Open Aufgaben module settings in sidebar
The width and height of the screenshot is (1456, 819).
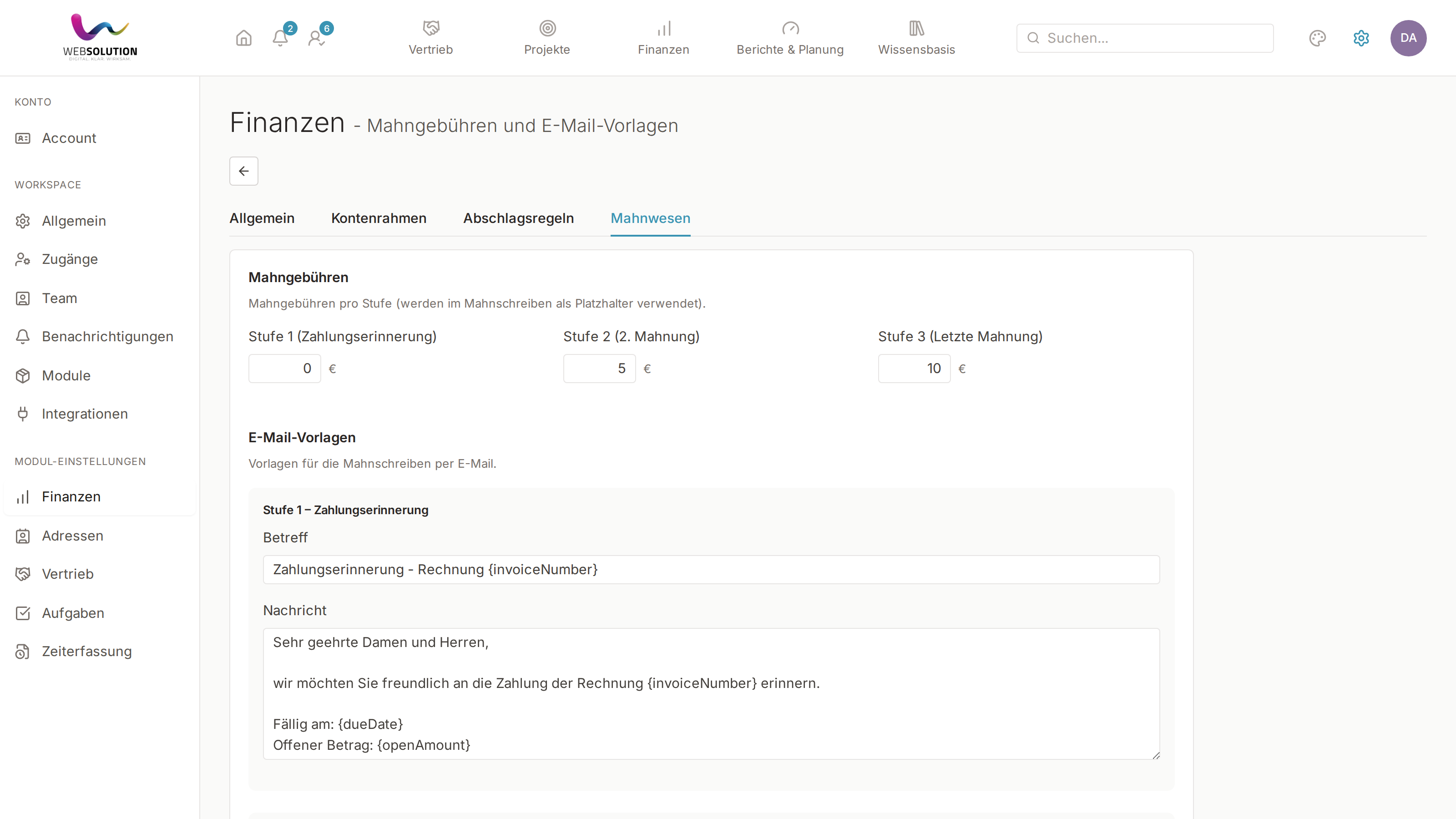[x=100, y=613]
